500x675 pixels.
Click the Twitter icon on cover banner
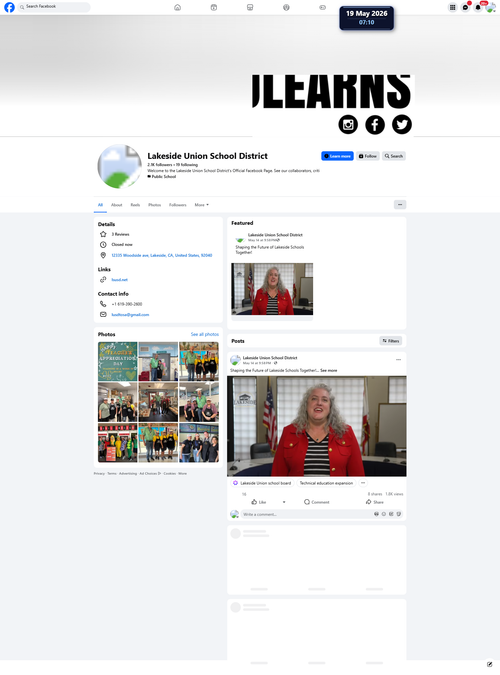pyautogui.click(x=401, y=124)
